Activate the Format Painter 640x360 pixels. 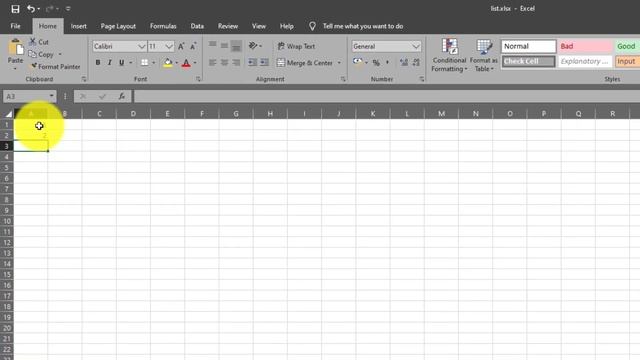[55, 67]
